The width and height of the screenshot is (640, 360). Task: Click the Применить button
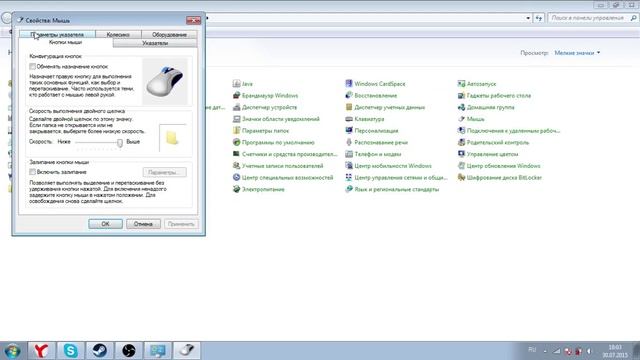[x=181, y=224]
